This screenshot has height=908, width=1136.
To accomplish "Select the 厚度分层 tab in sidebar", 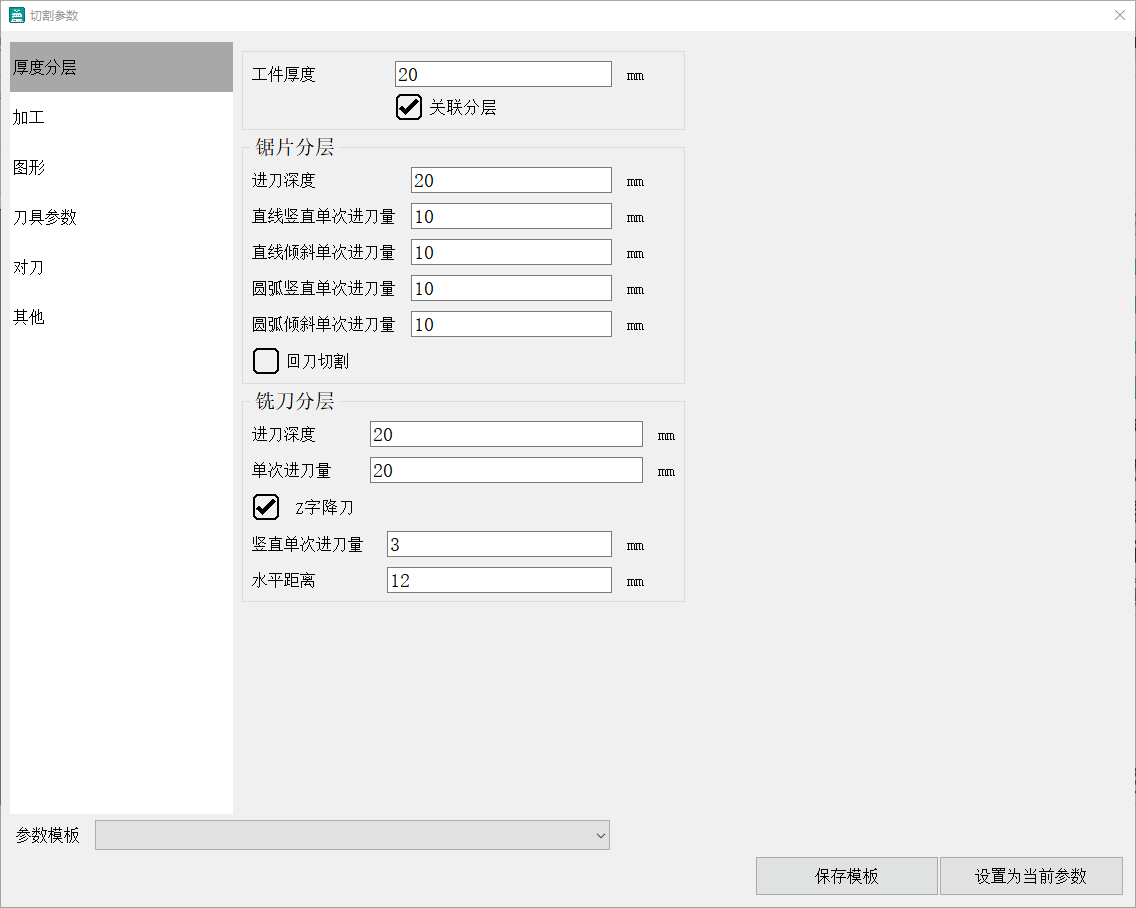I will 121,67.
